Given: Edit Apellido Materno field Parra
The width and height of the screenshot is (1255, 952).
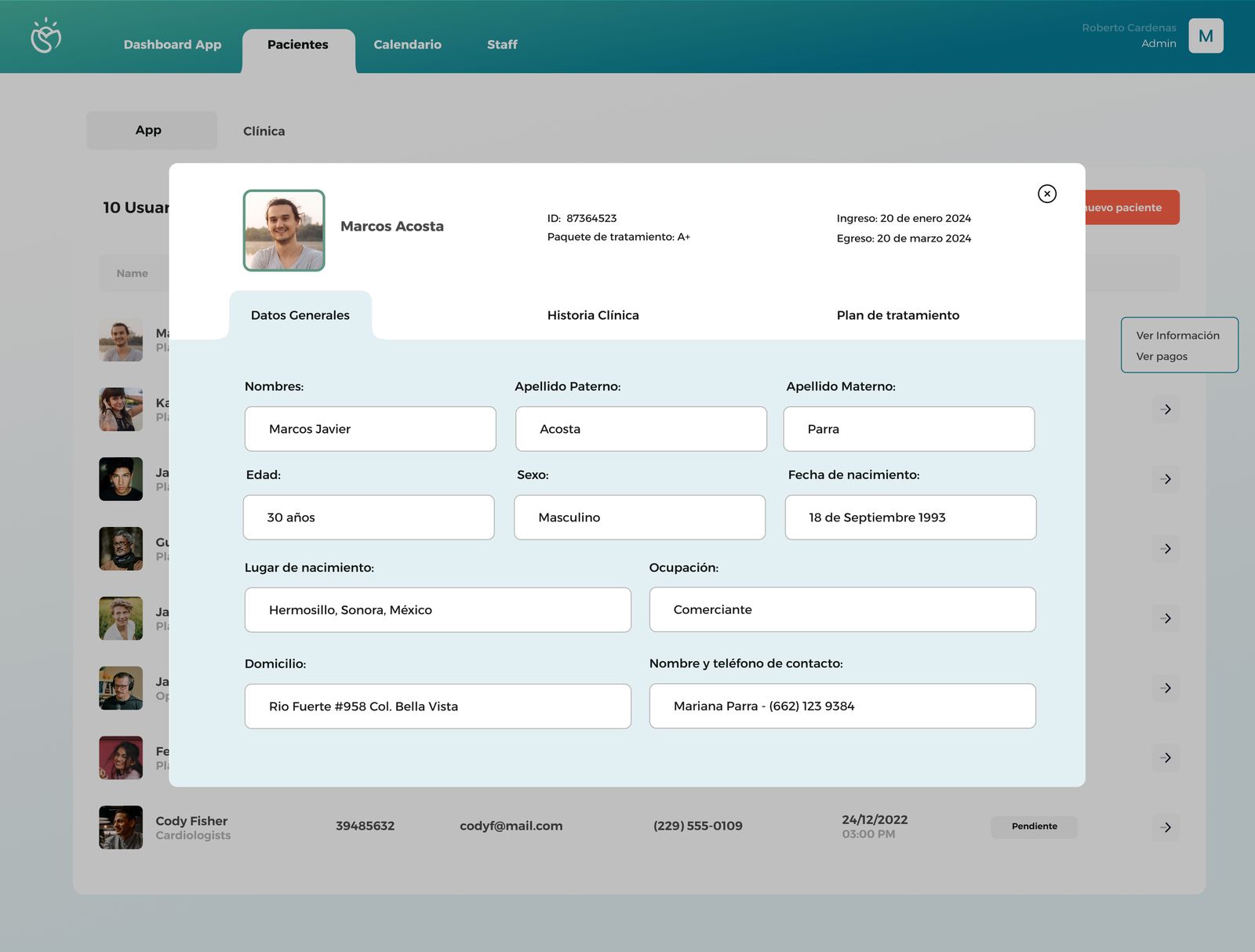Looking at the screenshot, I should click(909, 429).
